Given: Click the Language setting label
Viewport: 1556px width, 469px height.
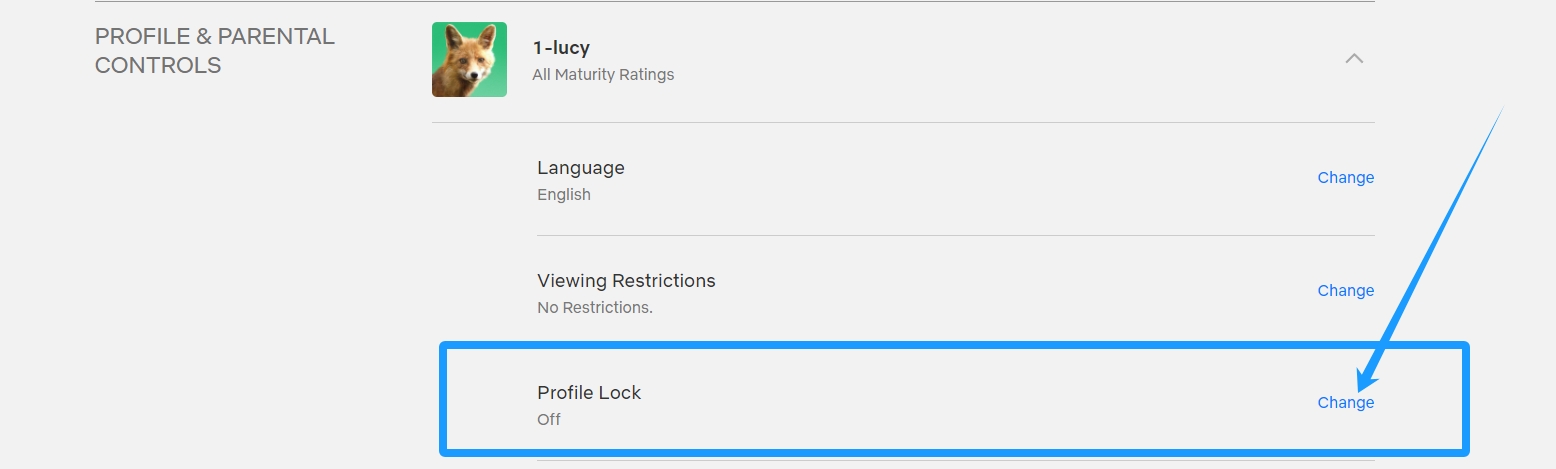Looking at the screenshot, I should (581, 168).
